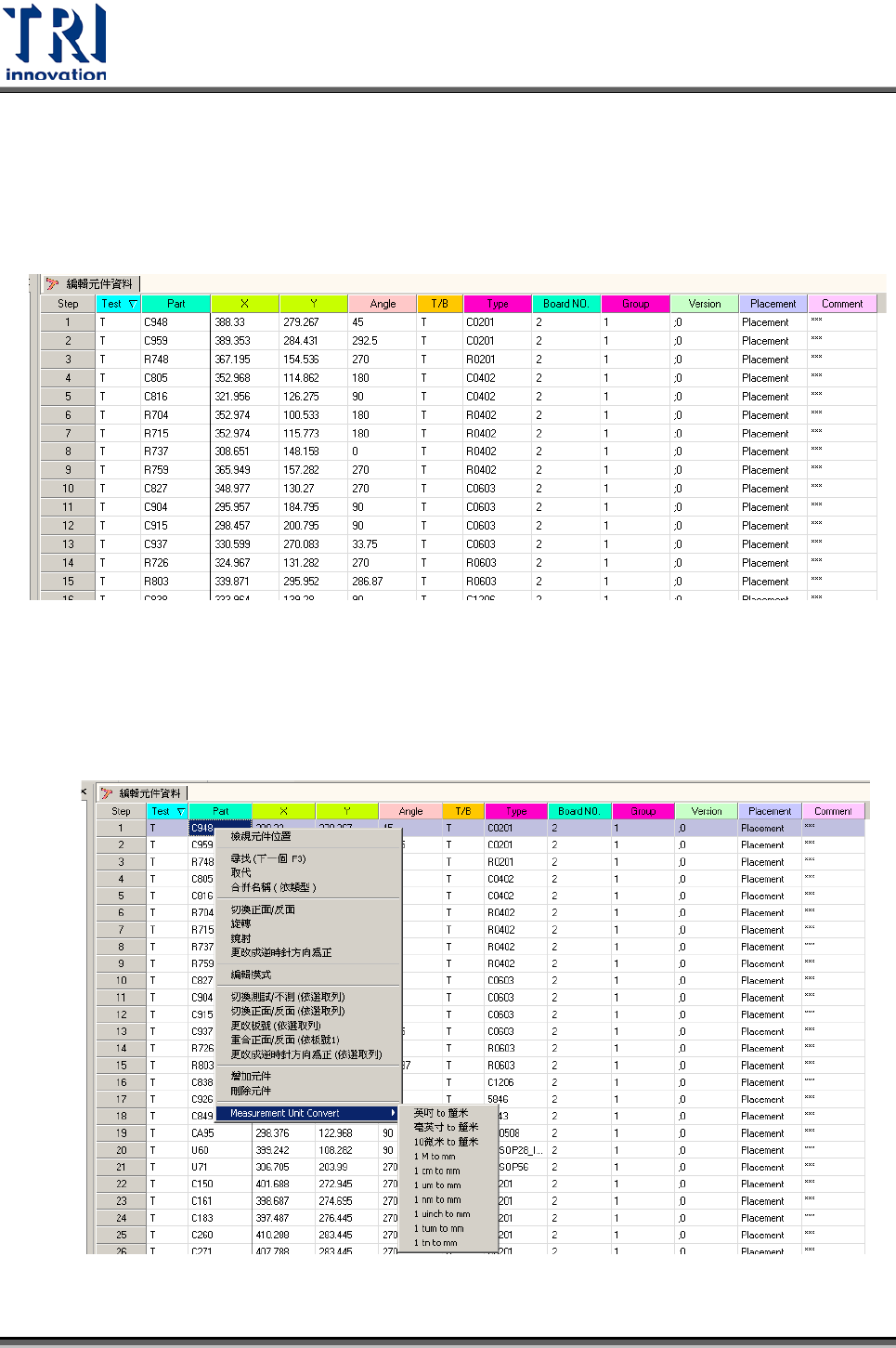Click the Version column header in lower table
Image resolution: width=896 pixels, height=1348 pixels.
coord(707,811)
